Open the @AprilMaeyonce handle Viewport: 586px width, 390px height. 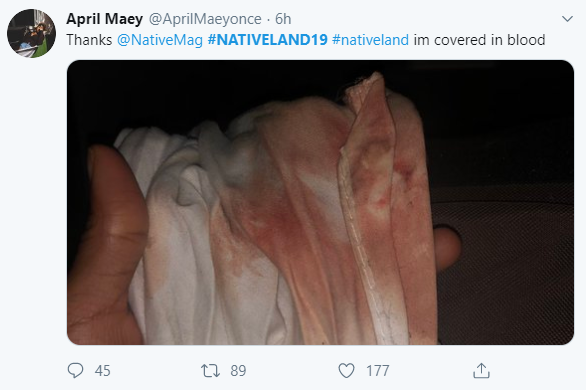[205, 19]
